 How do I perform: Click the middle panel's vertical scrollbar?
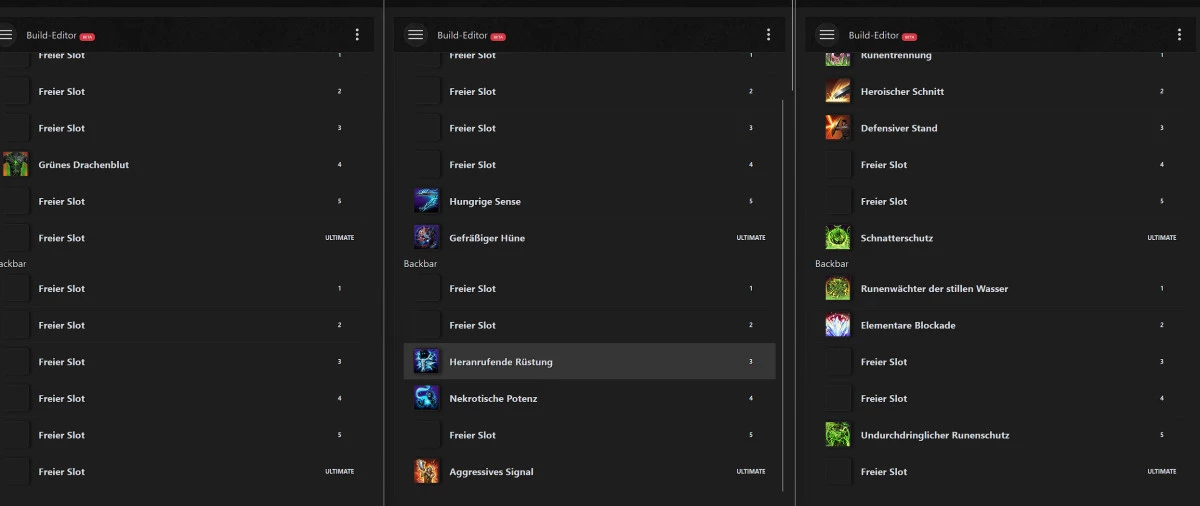coord(783,295)
